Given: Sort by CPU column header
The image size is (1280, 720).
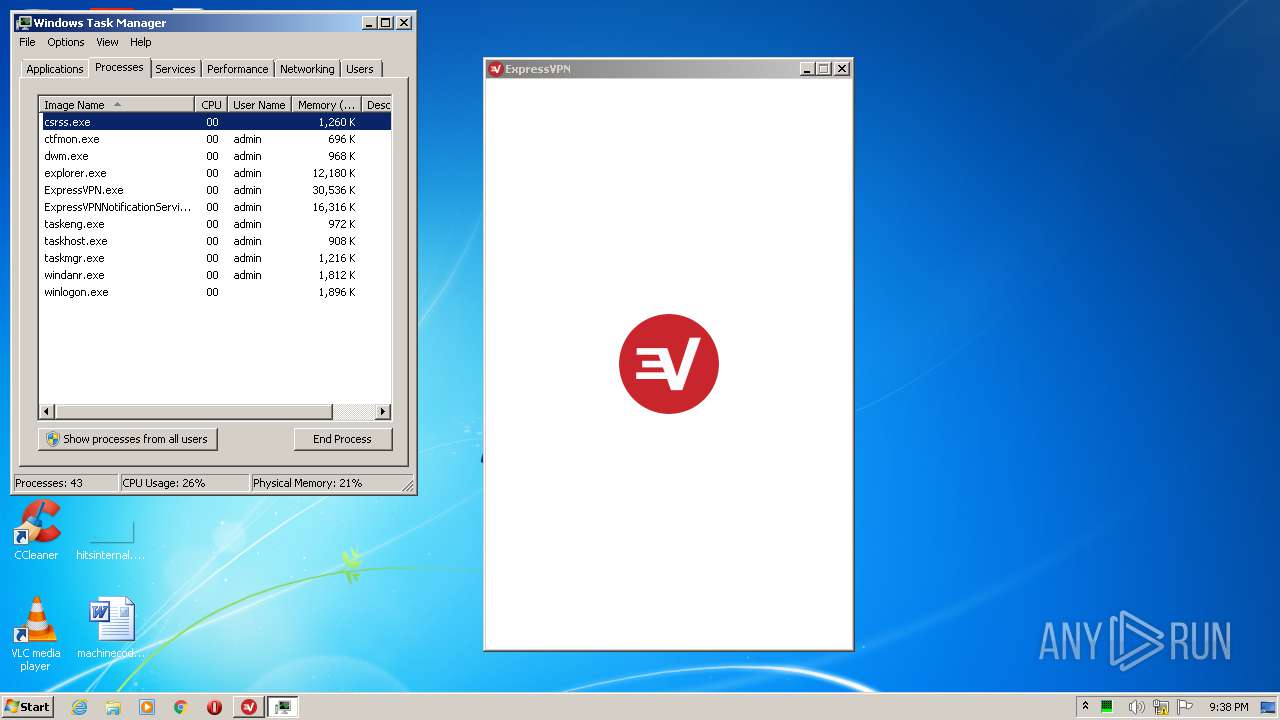Looking at the screenshot, I should (211, 105).
